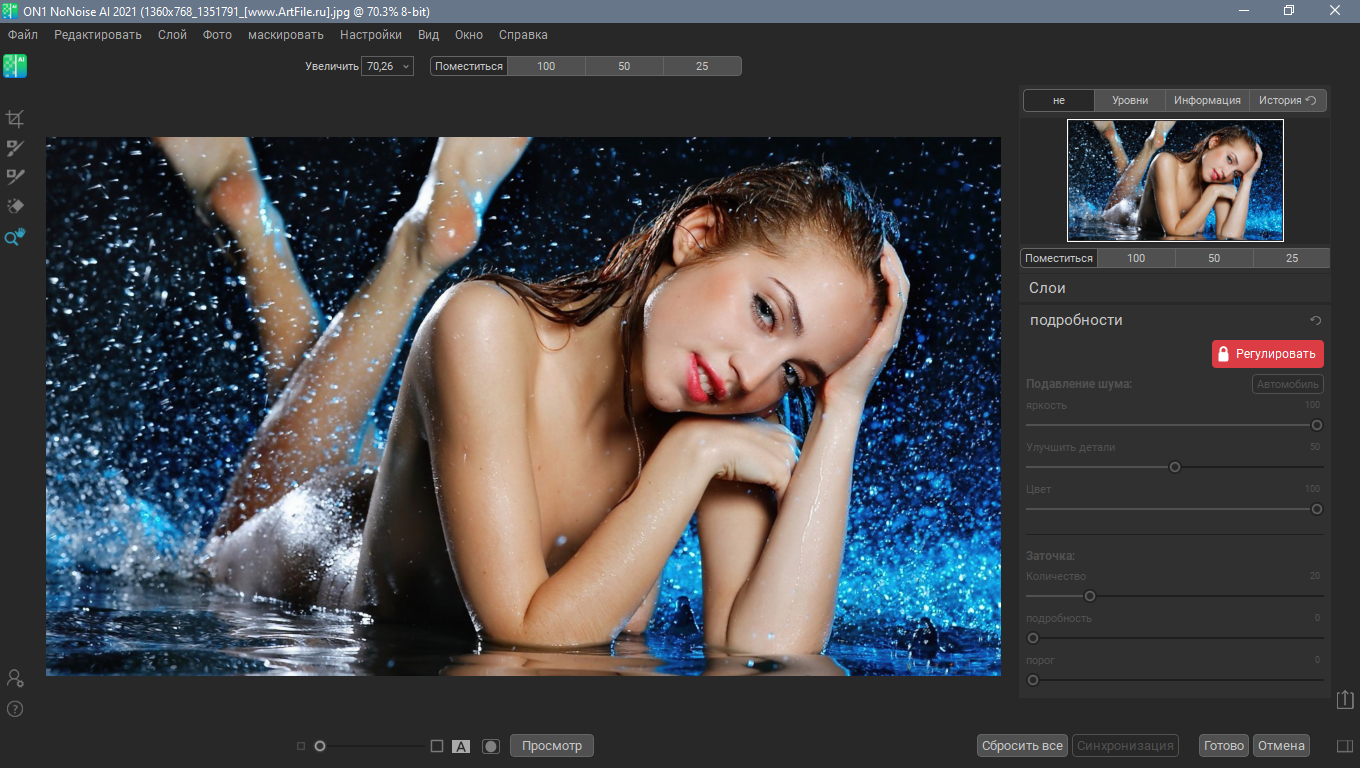Select the Perfect Eraser tool
This screenshot has width=1360, height=768.
(15, 206)
